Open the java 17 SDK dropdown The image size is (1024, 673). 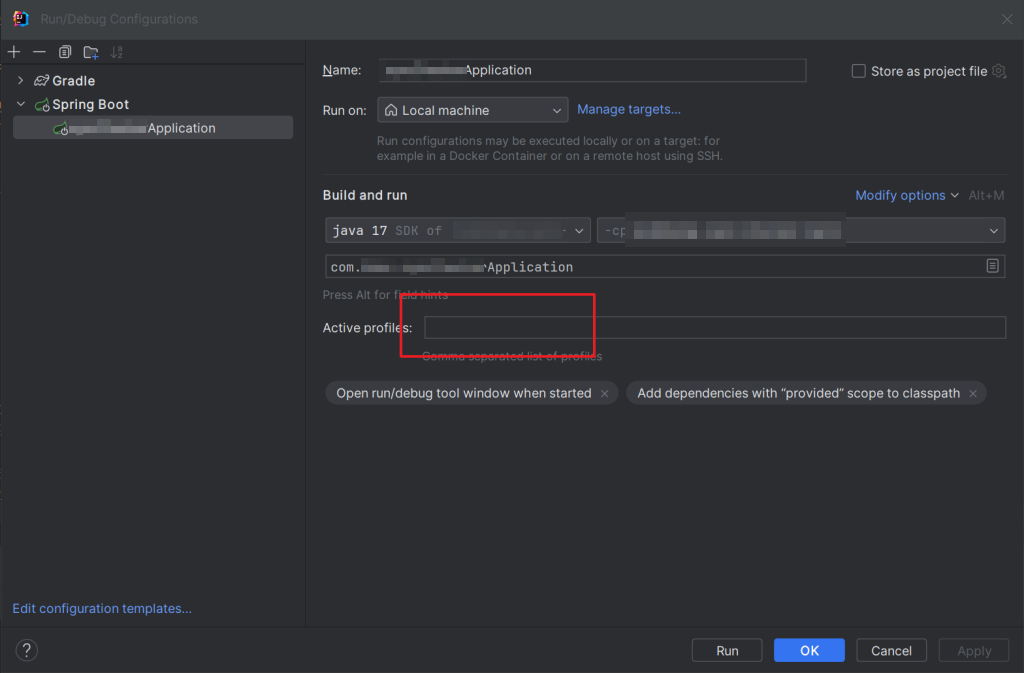pyautogui.click(x=580, y=230)
